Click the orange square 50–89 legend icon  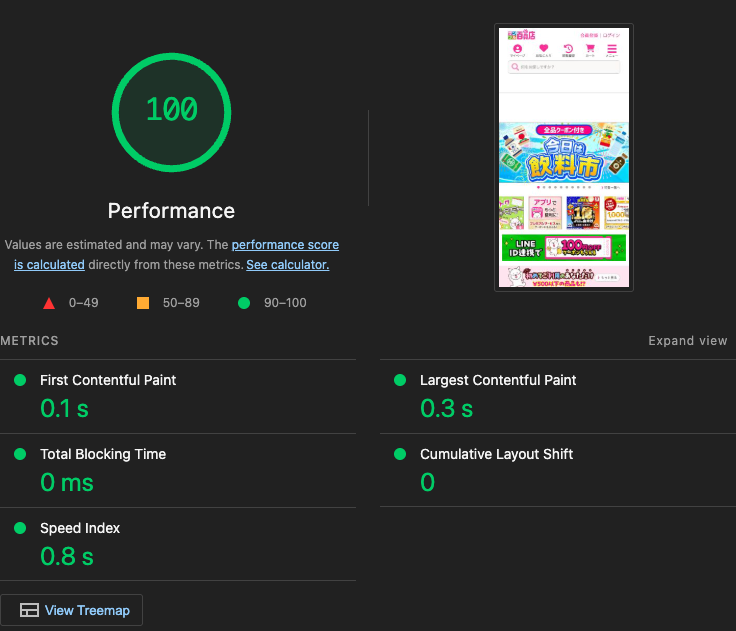pos(143,303)
